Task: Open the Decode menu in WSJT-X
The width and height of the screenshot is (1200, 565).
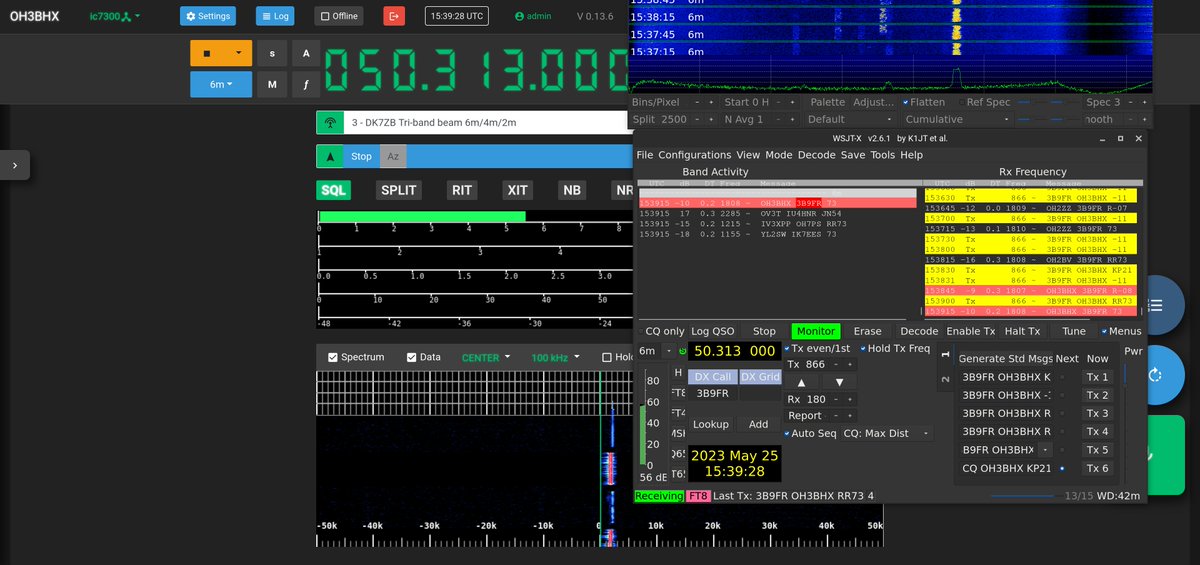Action: tap(816, 155)
